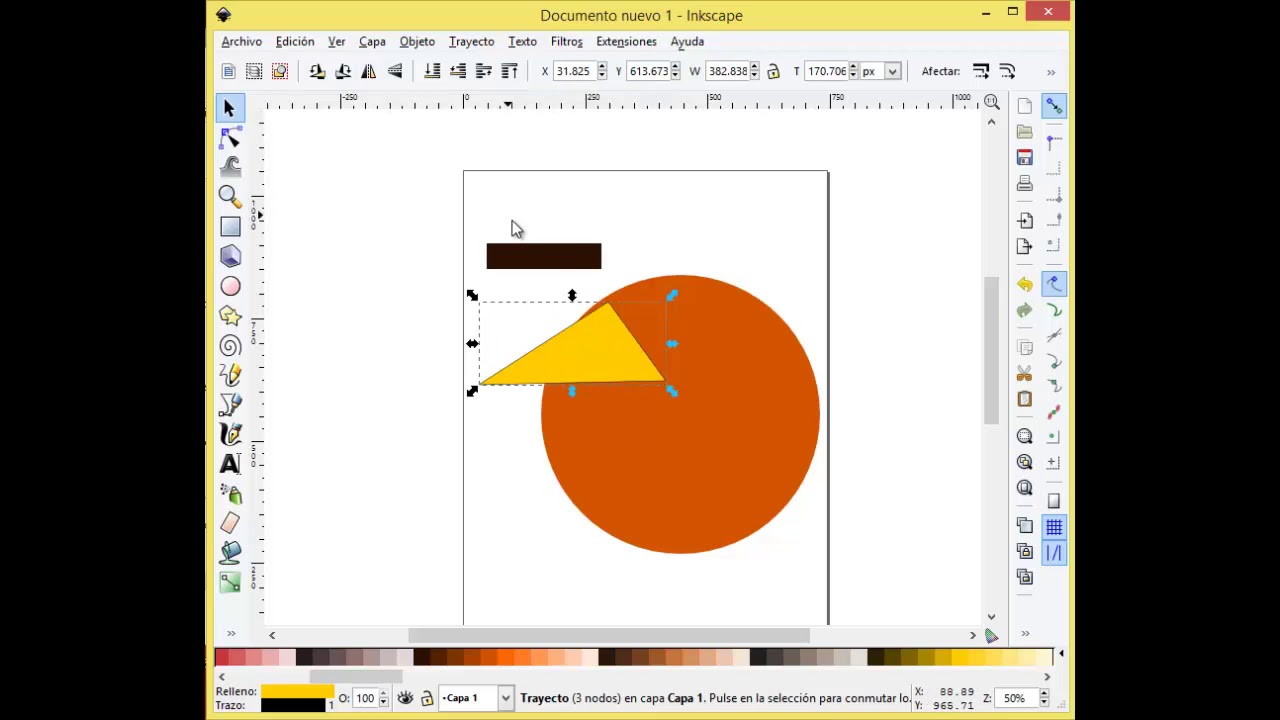Image resolution: width=1280 pixels, height=720 pixels.
Task: Open the Extensiones menu
Action: 626,42
